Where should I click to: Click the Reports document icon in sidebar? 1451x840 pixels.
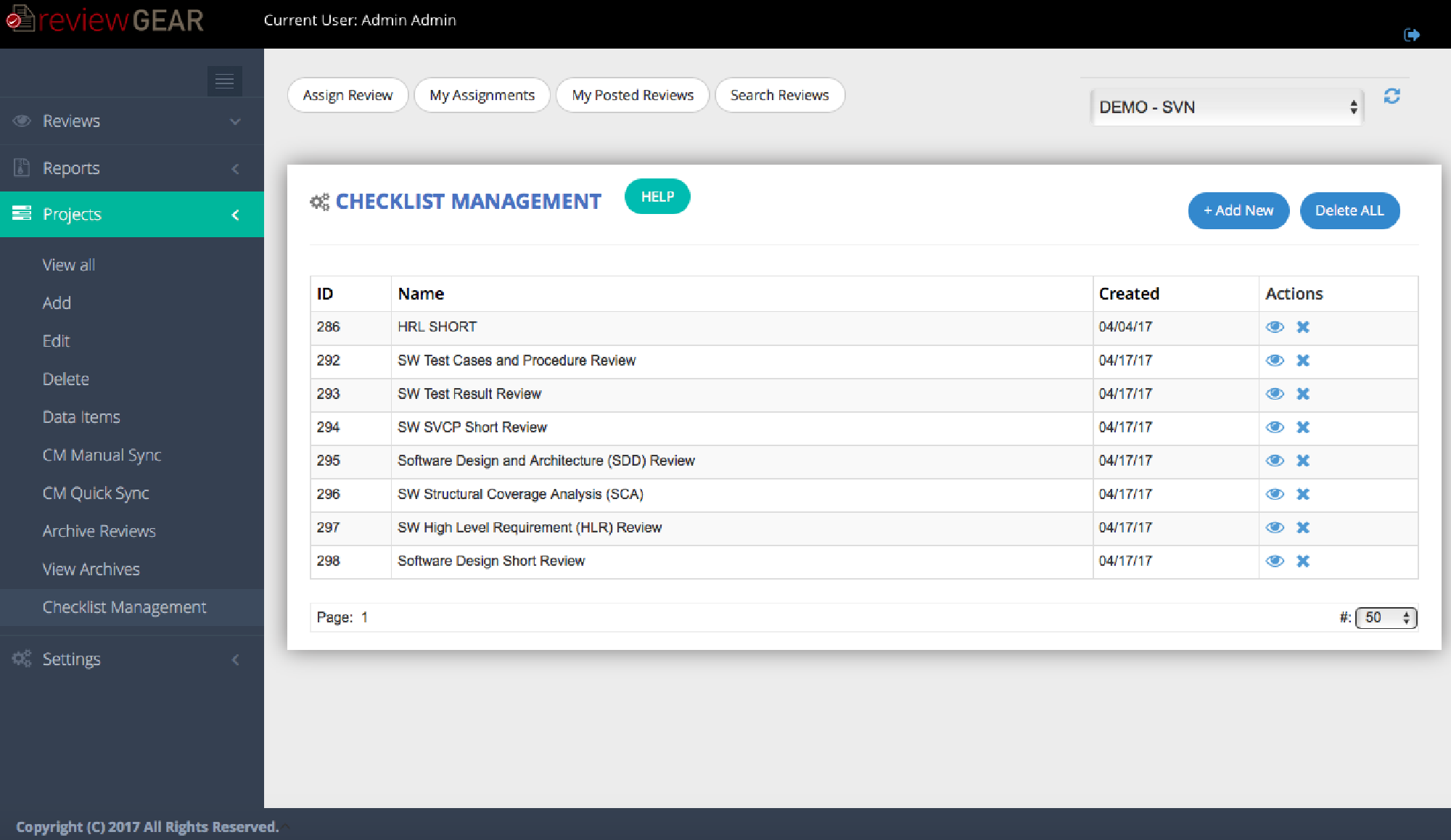coord(22,168)
